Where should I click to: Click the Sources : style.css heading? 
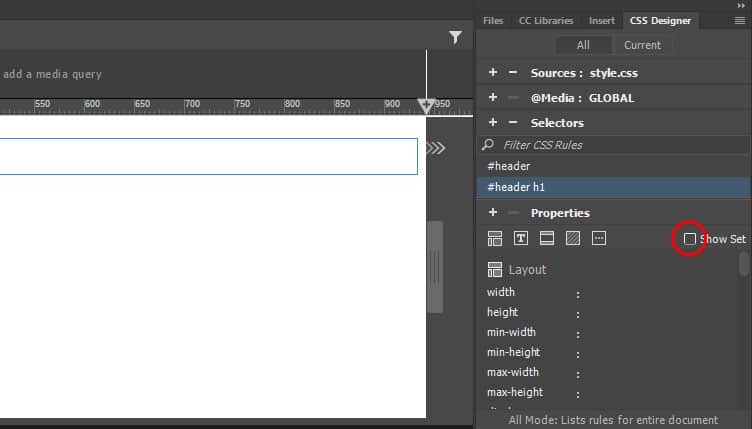[x=584, y=73]
